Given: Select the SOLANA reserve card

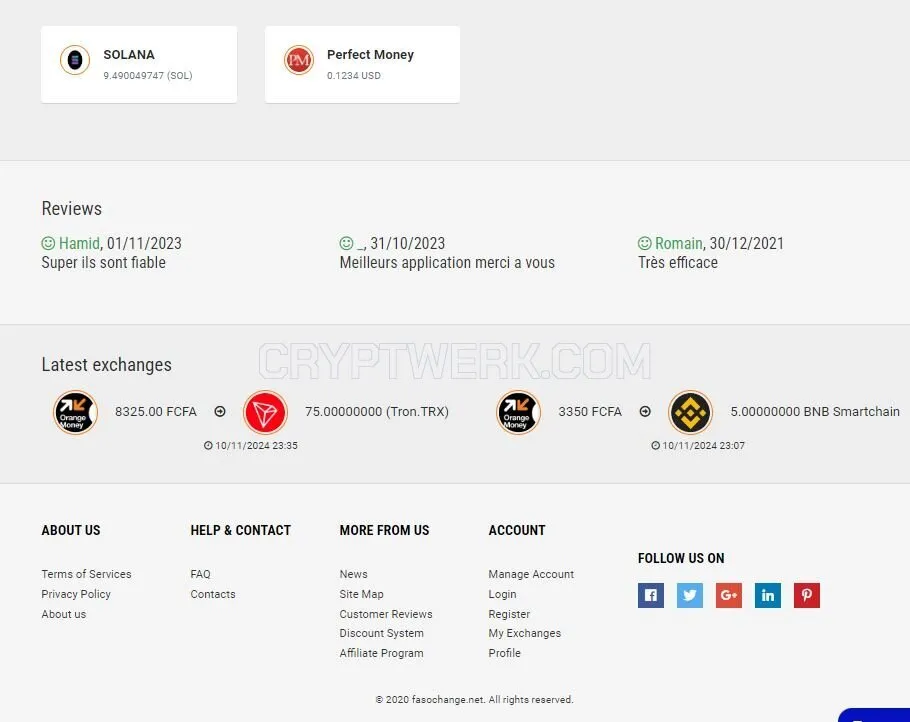Looking at the screenshot, I should pyautogui.click(x=139, y=64).
